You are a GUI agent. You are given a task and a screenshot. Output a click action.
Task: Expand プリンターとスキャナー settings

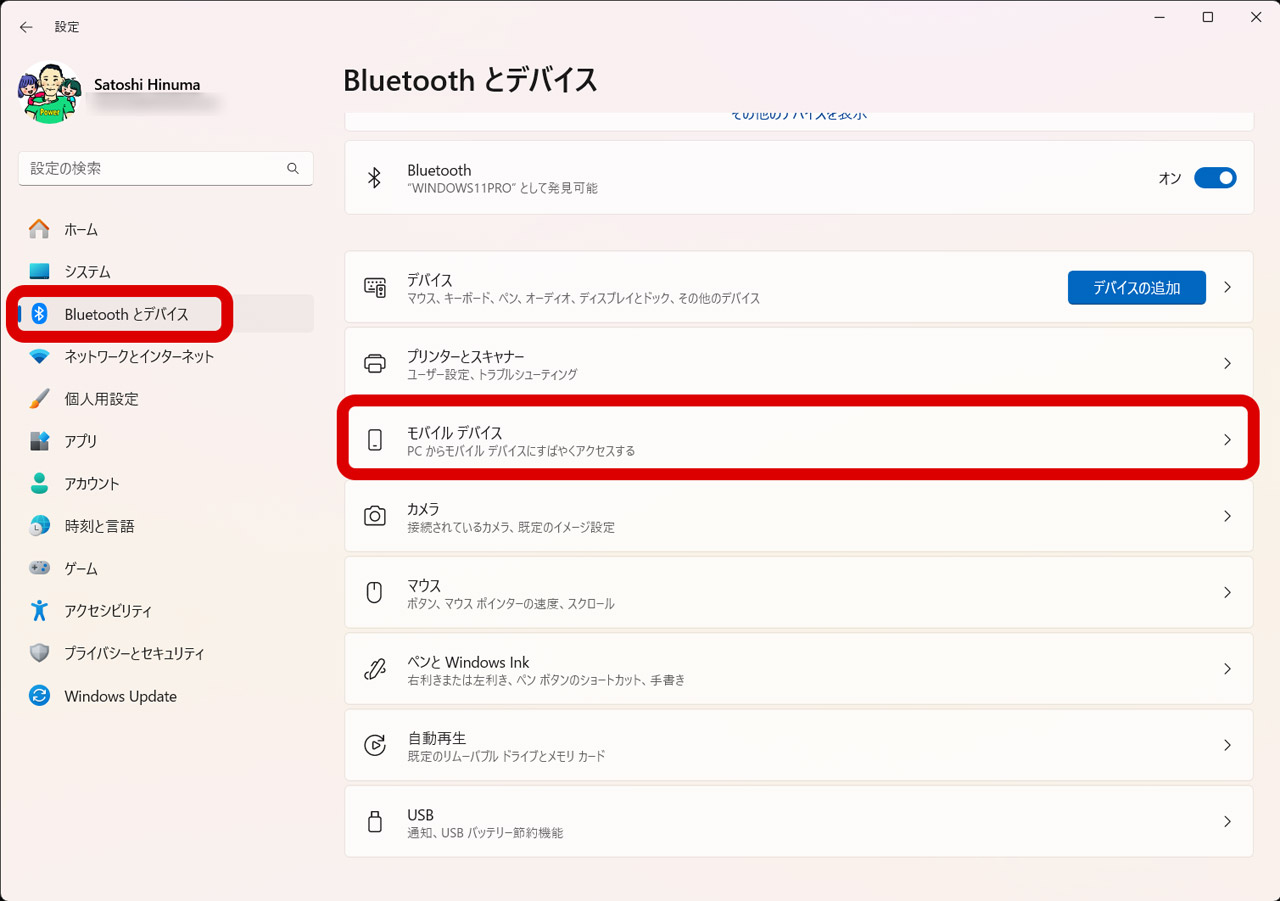[x=1227, y=363]
